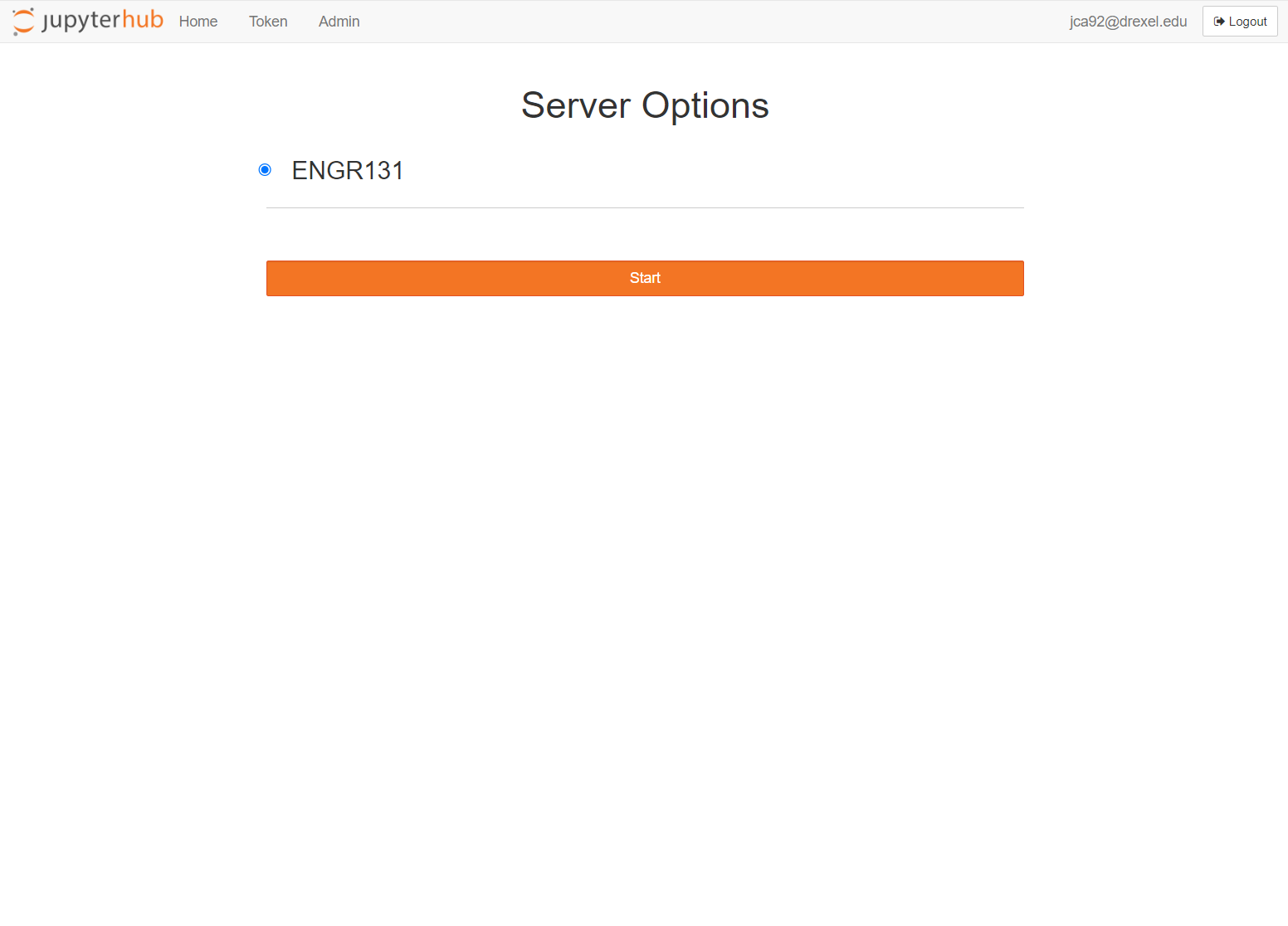Open the Home nav link

pos(198,22)
